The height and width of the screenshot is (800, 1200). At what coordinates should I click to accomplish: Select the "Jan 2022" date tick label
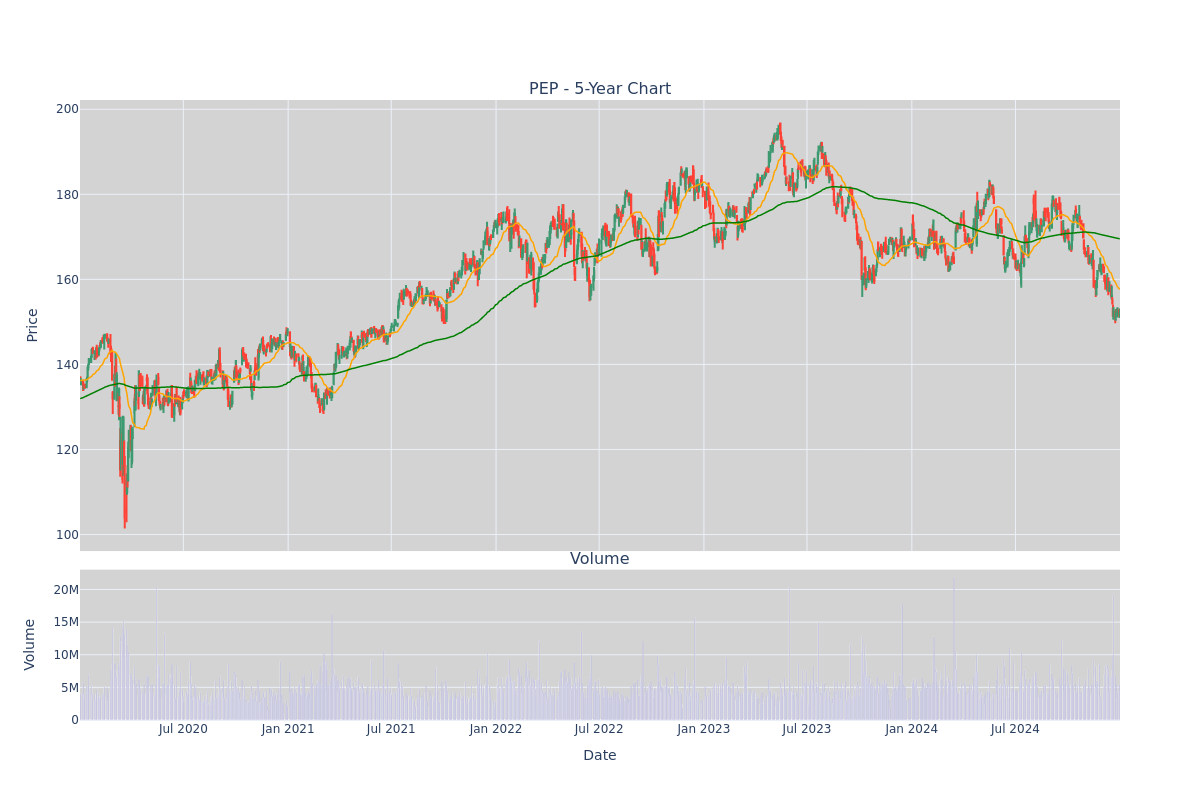[x=496, y=729]
